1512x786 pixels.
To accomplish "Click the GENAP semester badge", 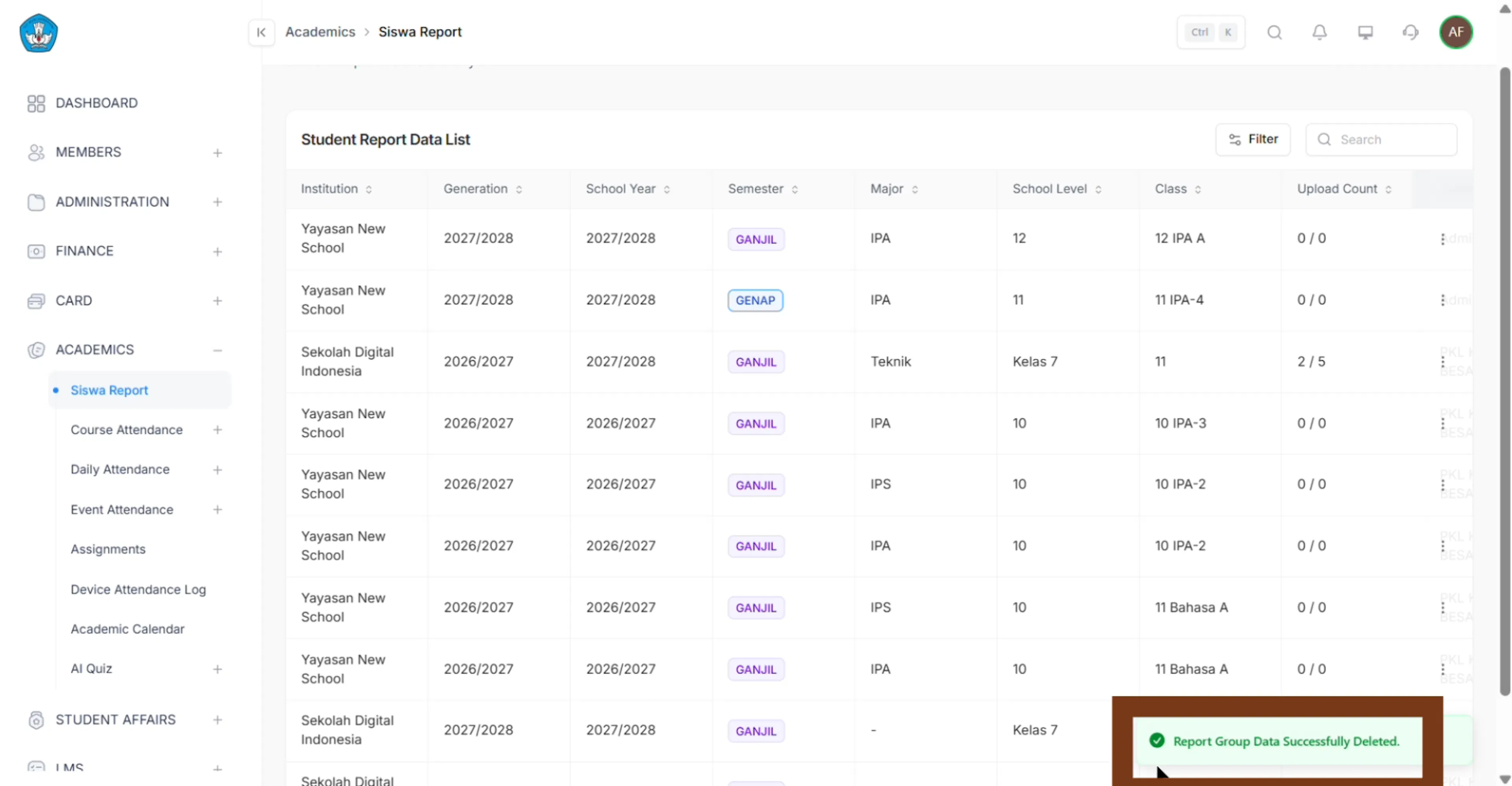I will click(755, 300).
